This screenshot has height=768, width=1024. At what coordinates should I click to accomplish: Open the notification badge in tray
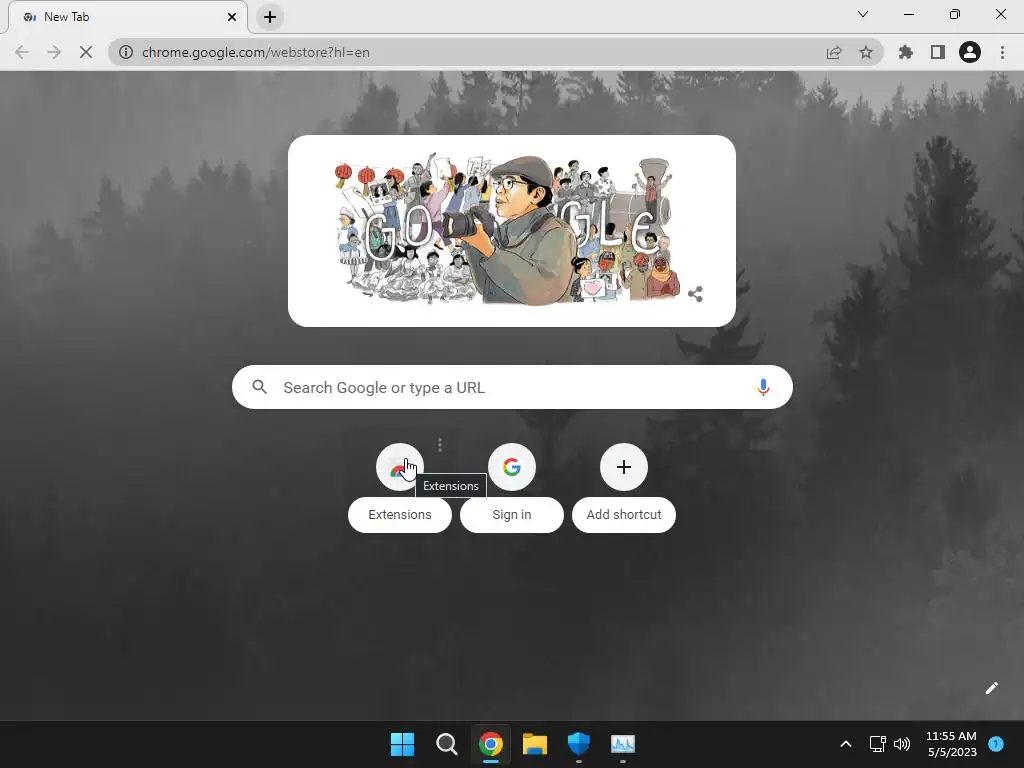click(996, 744)
